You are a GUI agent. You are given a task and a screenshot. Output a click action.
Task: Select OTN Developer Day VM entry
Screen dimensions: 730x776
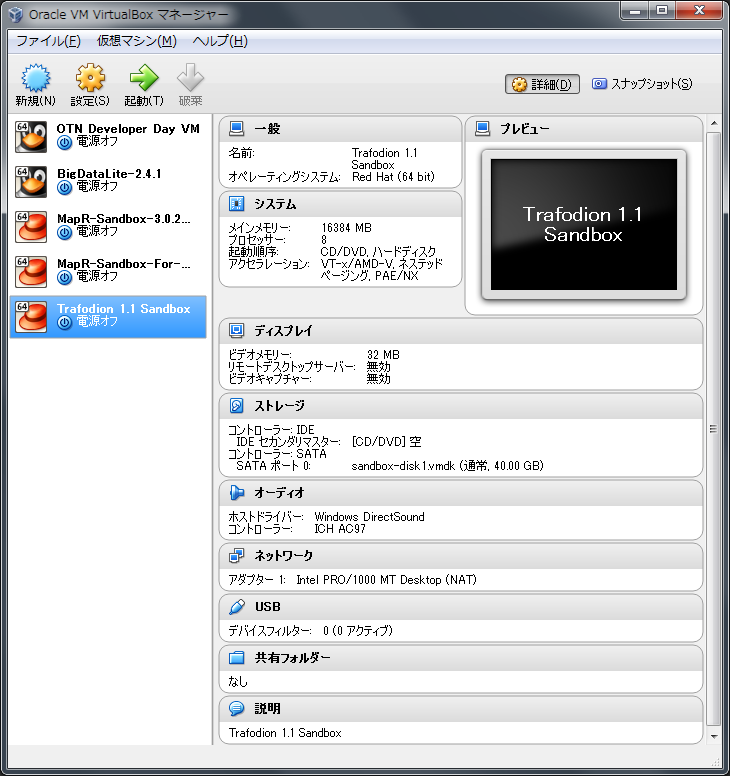click(108, 136)
